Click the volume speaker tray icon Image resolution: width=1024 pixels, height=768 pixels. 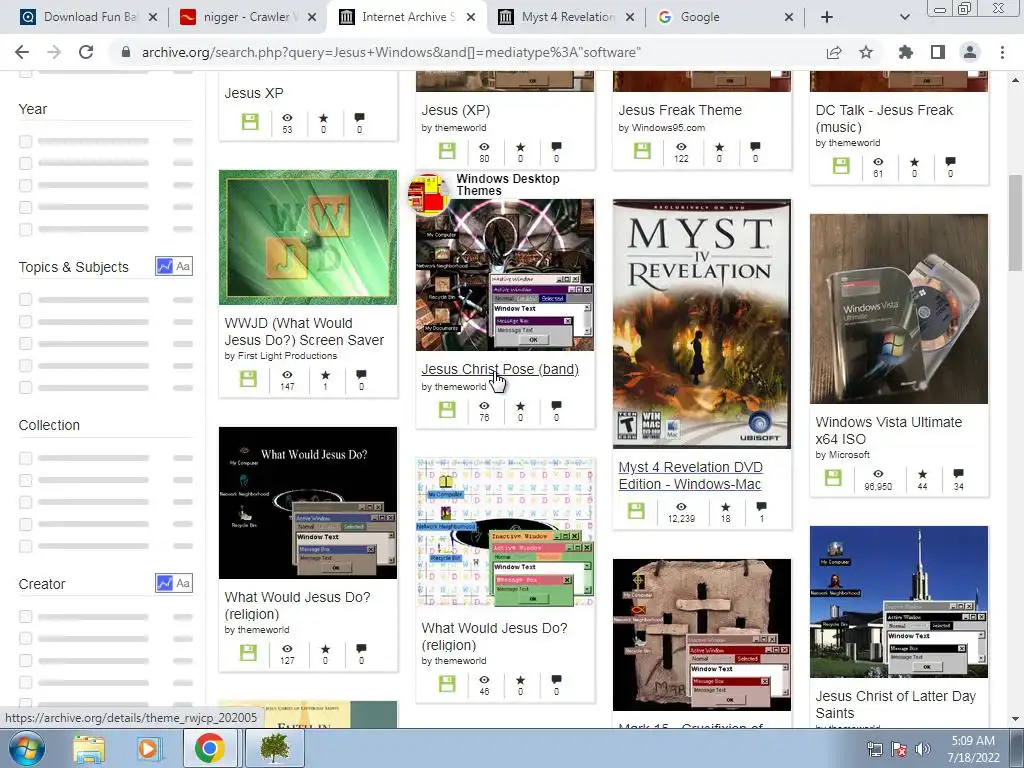(922, 749)
